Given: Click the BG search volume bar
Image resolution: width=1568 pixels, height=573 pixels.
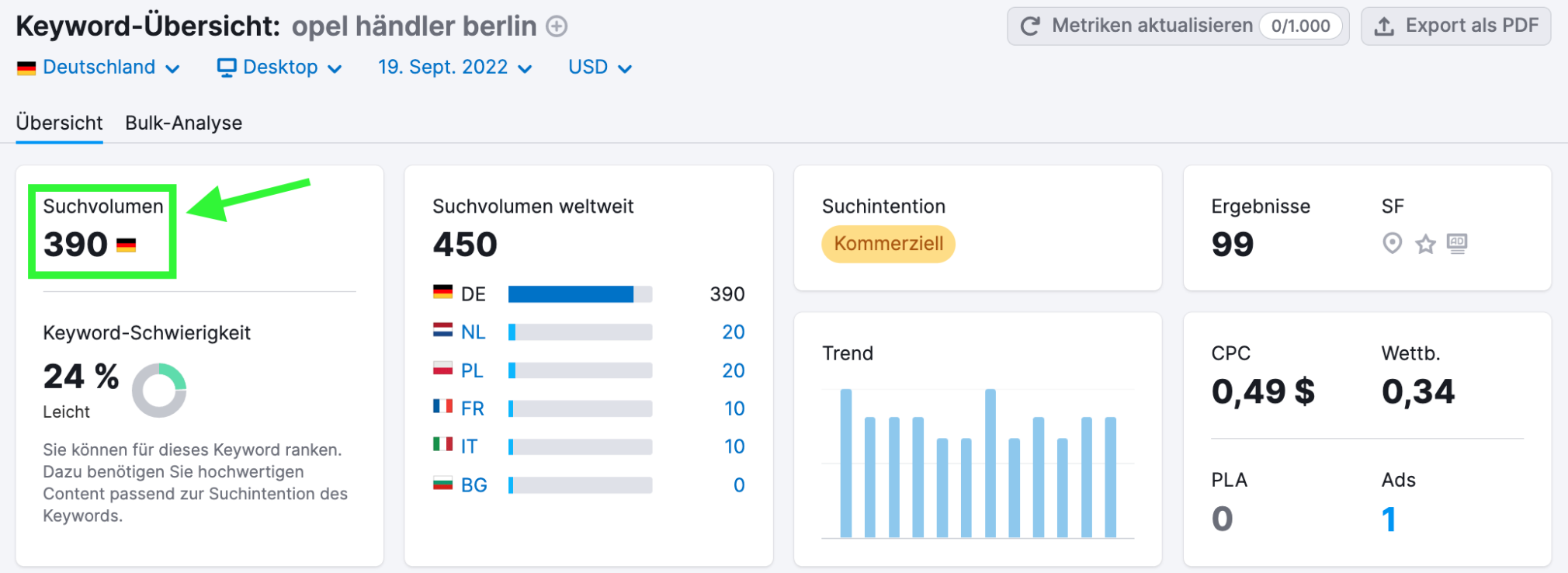Looking at the screenshot, I should [580, 485].
